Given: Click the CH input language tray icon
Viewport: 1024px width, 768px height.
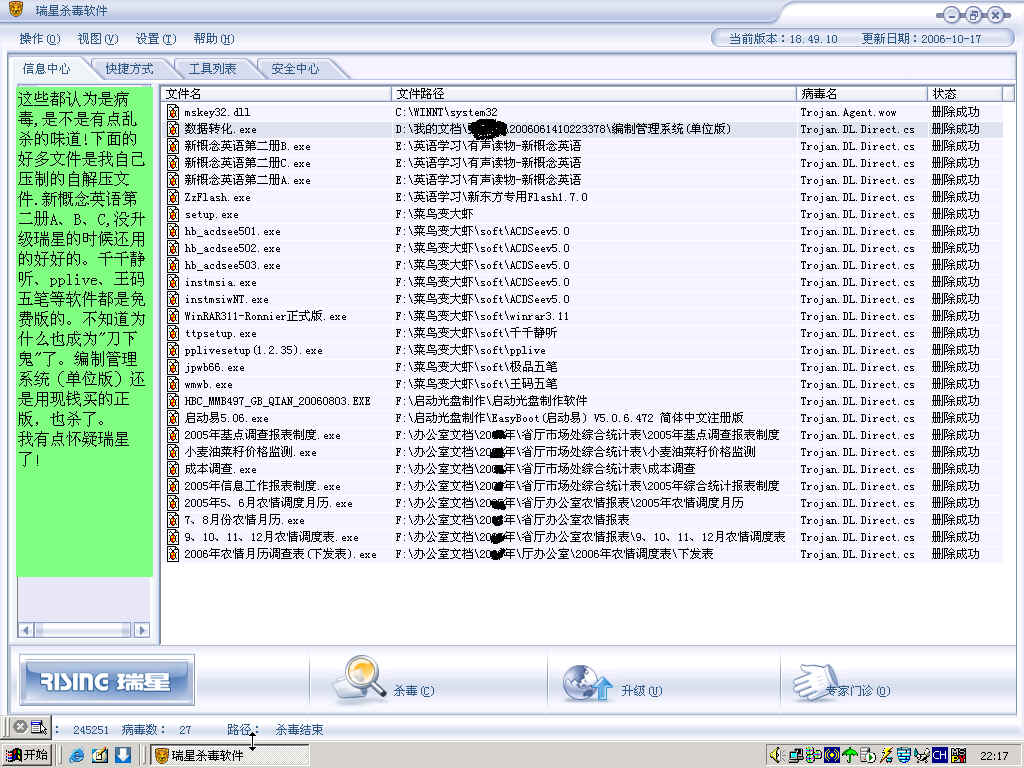Looking at the screenshot, I should (940, 756).
